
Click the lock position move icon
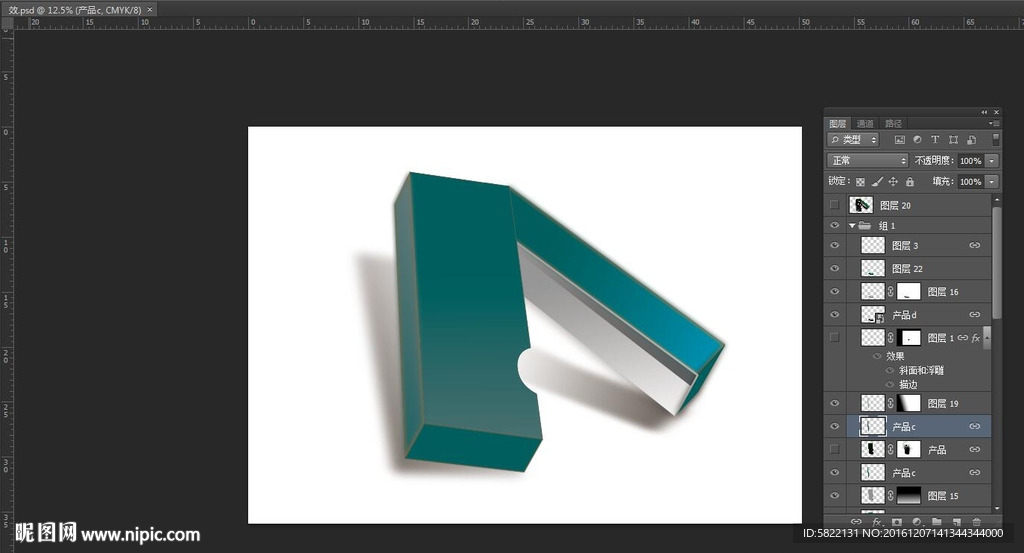(x=893, y=182)
